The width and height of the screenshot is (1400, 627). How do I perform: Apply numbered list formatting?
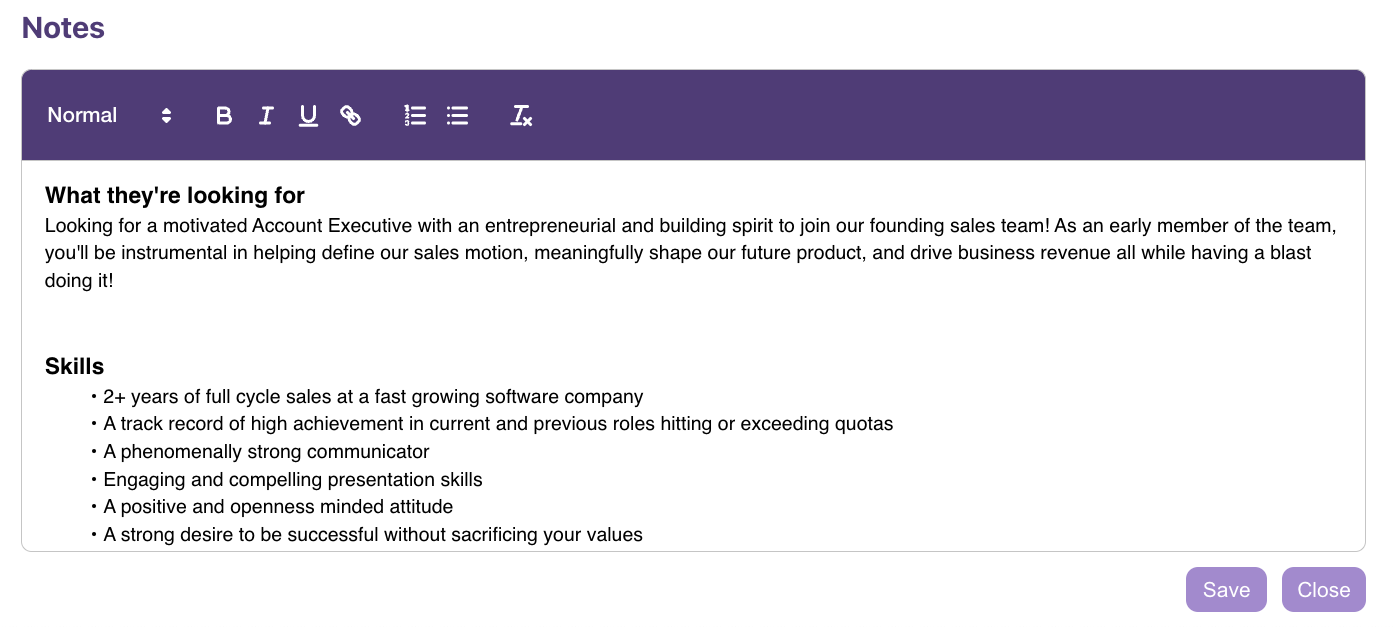pyautogui.click(x=415, y=116)
